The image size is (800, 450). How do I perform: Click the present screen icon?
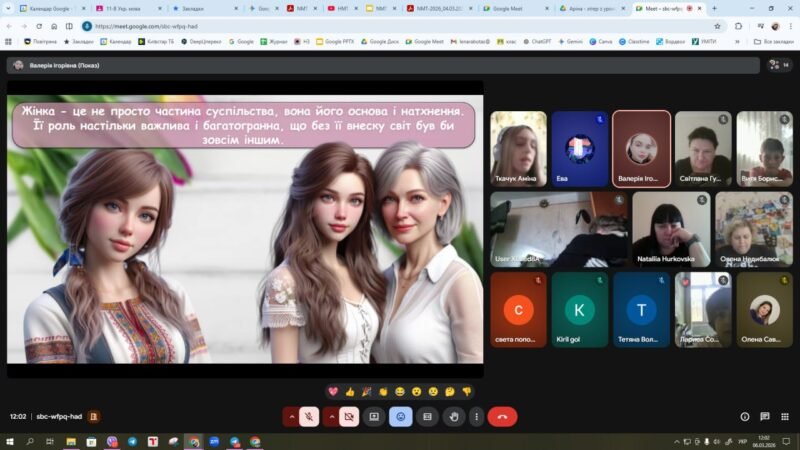point(375,417)
